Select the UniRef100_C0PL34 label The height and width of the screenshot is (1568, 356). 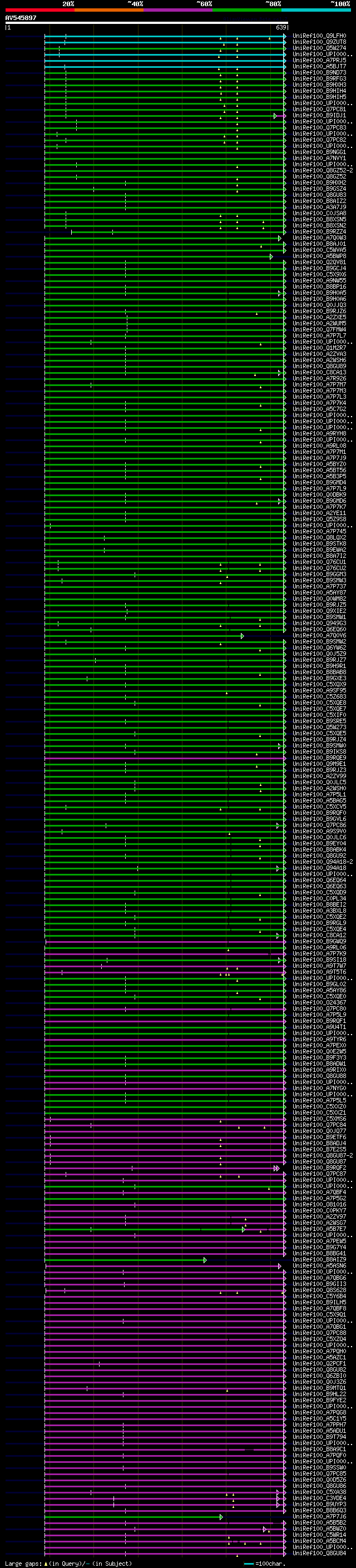[x=319, y=898]
